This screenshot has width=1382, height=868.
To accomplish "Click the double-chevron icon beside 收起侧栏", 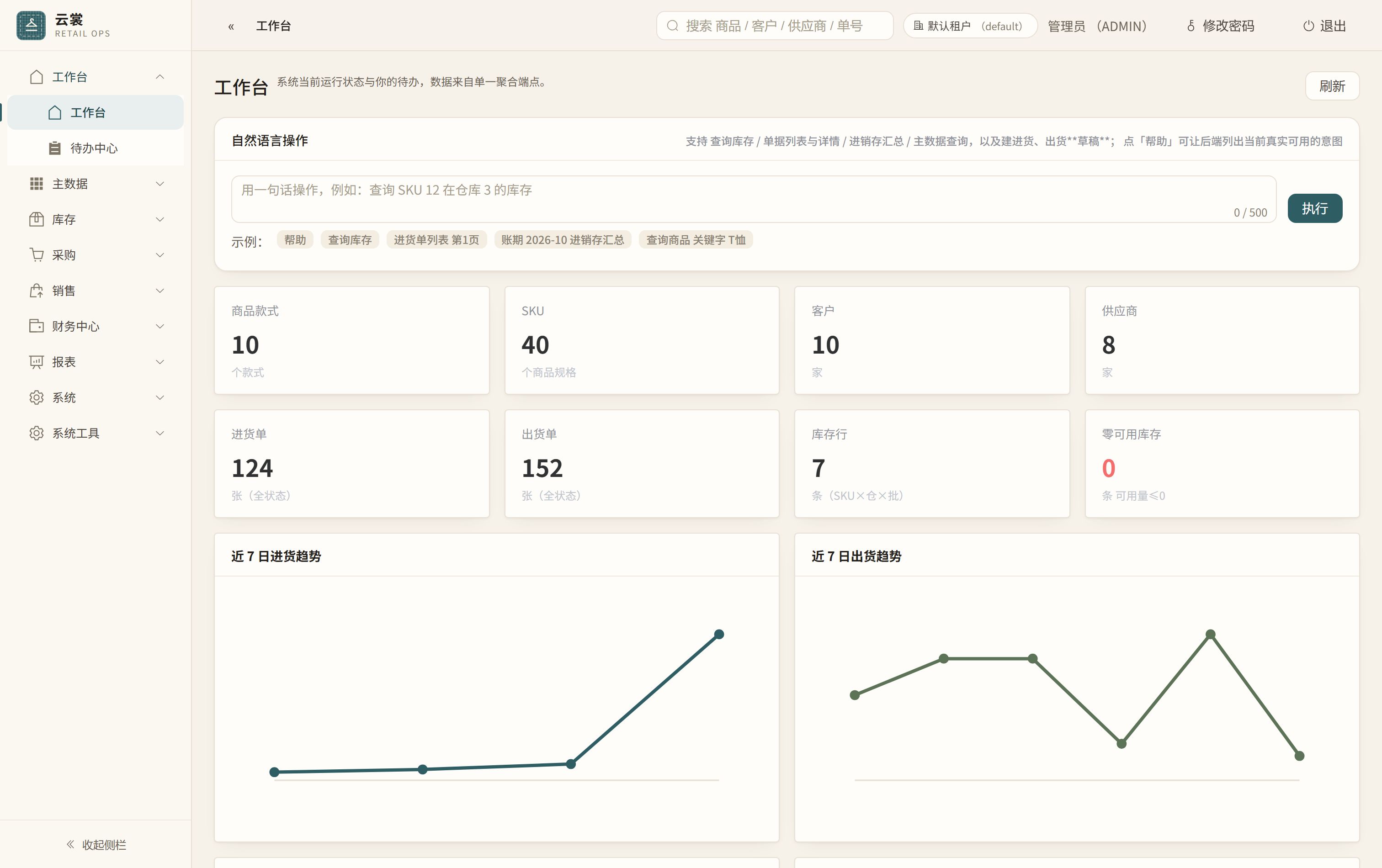I will point(70,844).
